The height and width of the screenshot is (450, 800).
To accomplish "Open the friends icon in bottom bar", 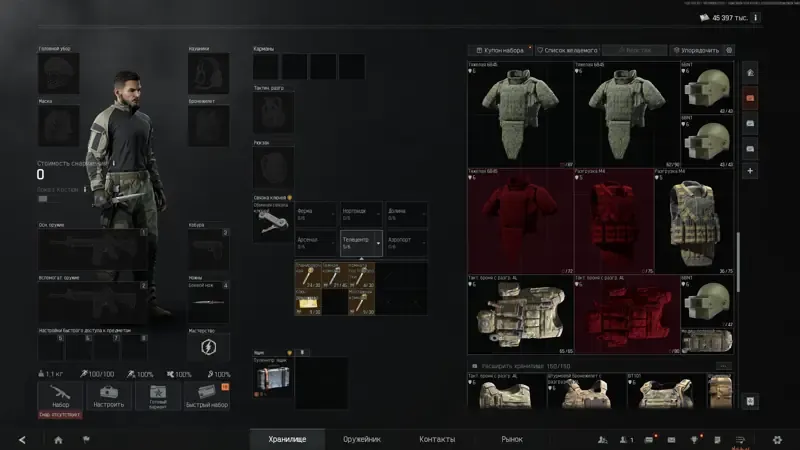I will (x=603, y=439).
